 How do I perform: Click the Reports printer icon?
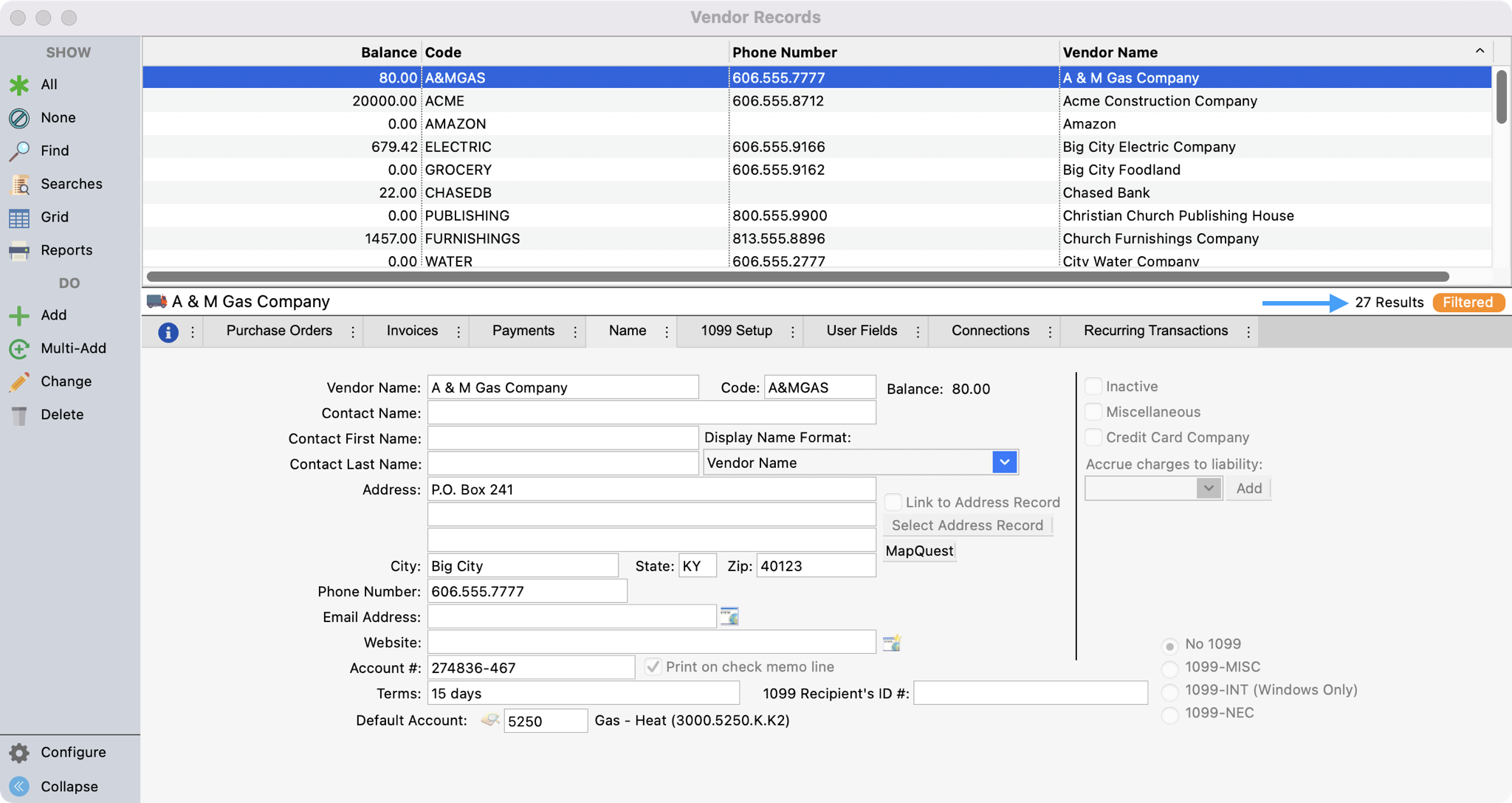pyautogui.click(x=19, y=251)
